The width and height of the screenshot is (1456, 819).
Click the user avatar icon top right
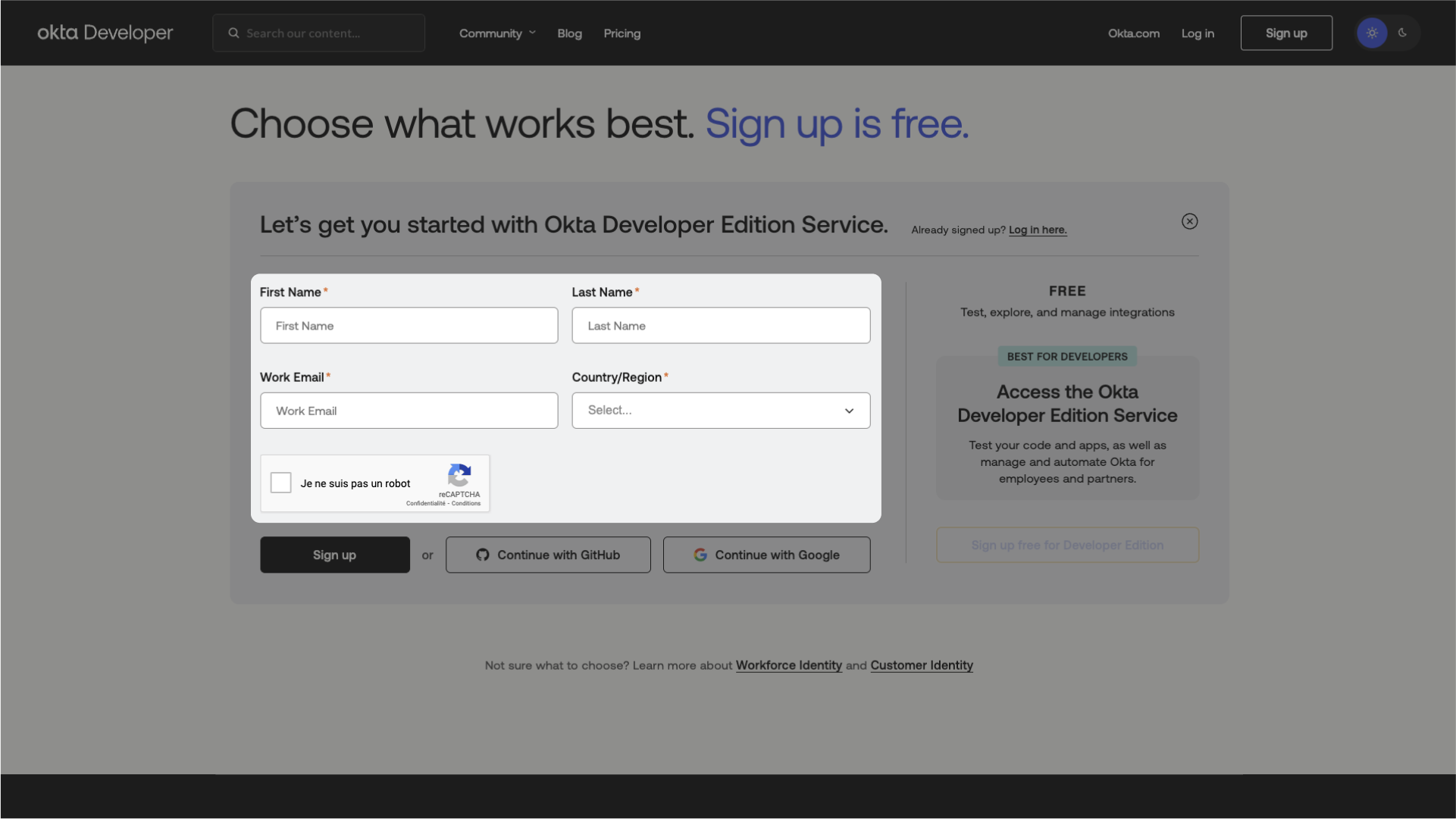click(x=1371, y=32)
